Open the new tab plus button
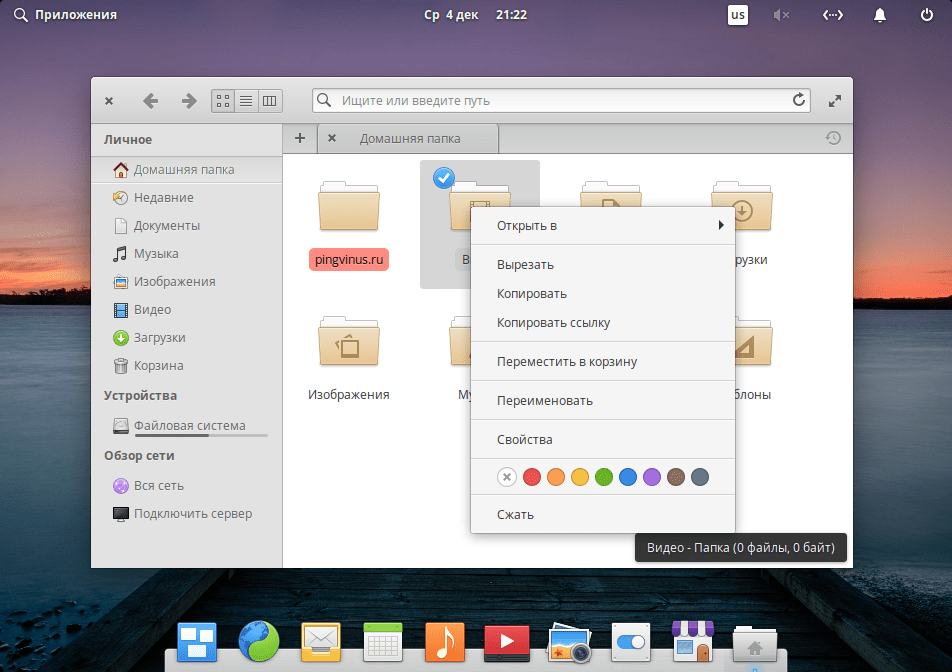 300,138
